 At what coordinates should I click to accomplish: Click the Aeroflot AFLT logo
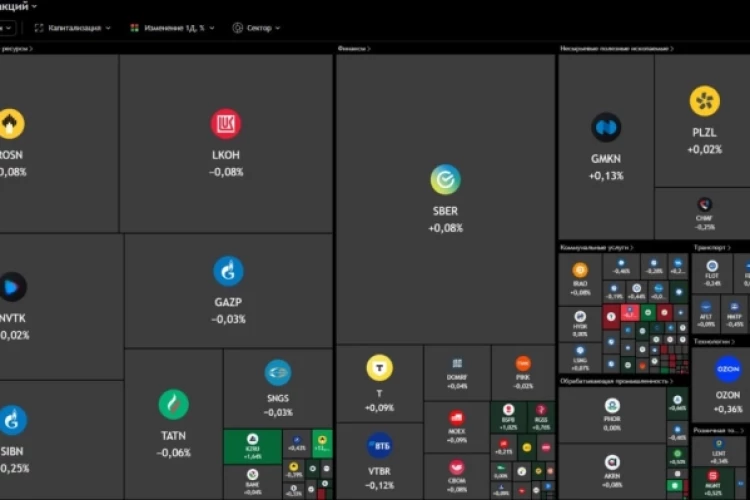pyautogui.click(x=706, y=307)
